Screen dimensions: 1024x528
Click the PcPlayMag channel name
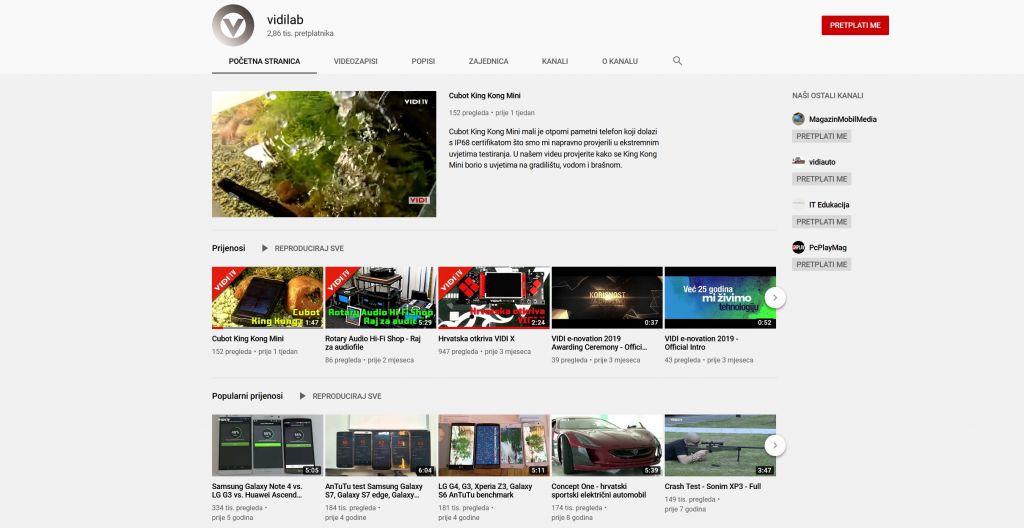827,248
